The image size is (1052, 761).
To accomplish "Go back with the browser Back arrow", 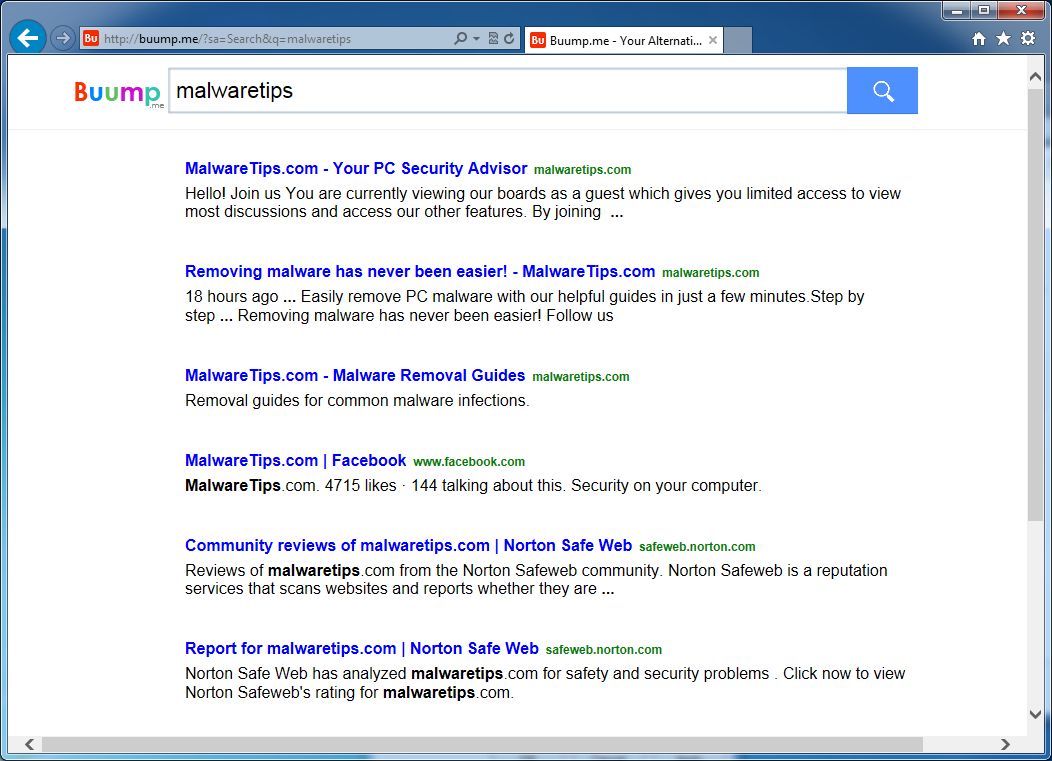I will point(28,38).
